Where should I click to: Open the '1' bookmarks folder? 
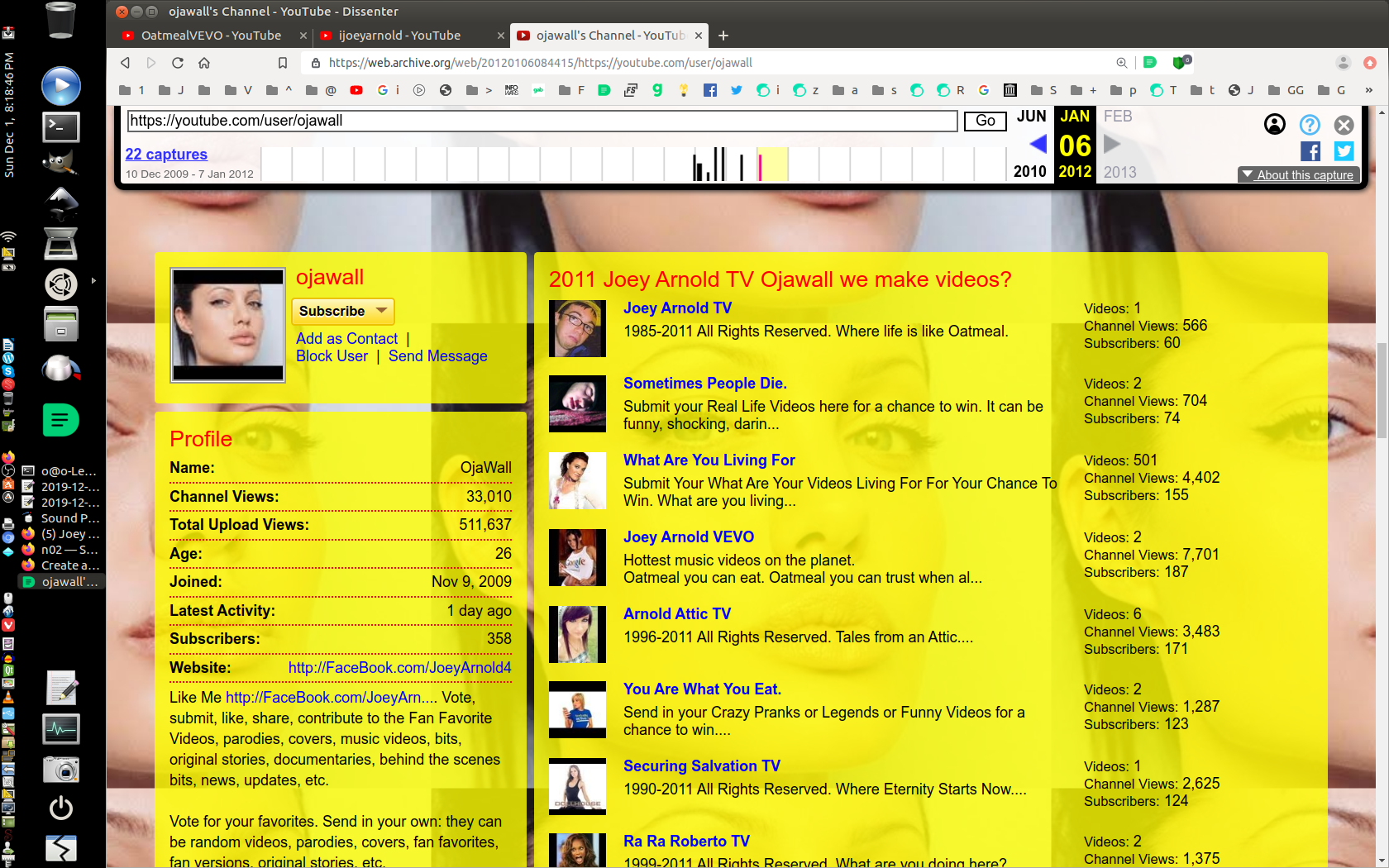coord(132,90)
